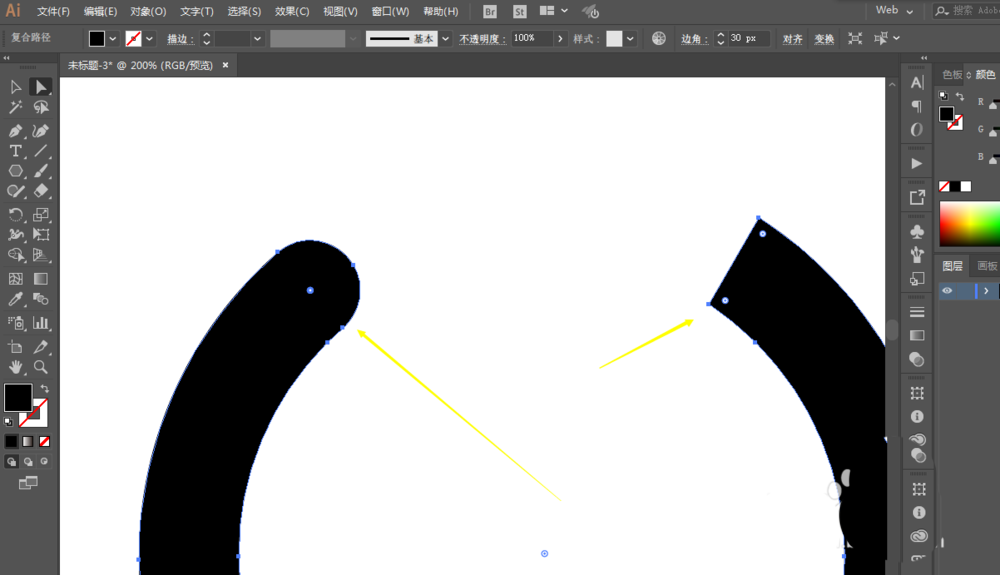The image size is (1000, 575).
Task: Open the arrange documents dropdown
Action: coord(553,11)
